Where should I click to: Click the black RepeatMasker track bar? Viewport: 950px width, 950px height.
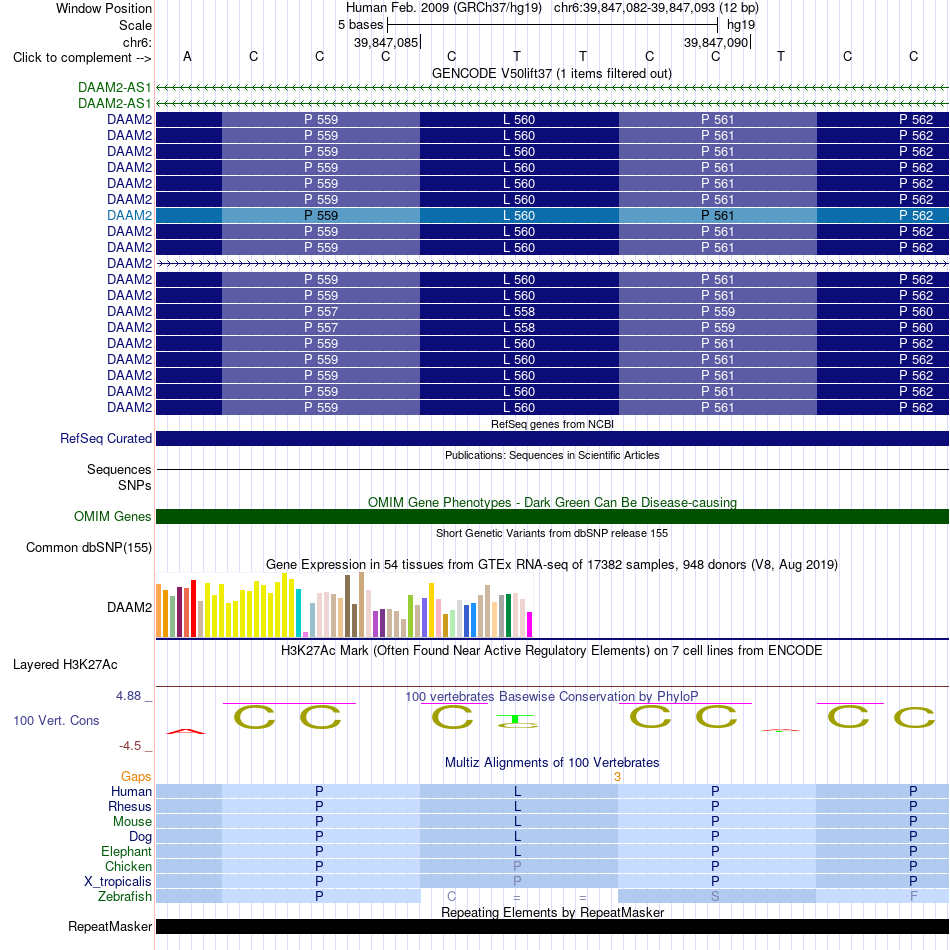552,926
